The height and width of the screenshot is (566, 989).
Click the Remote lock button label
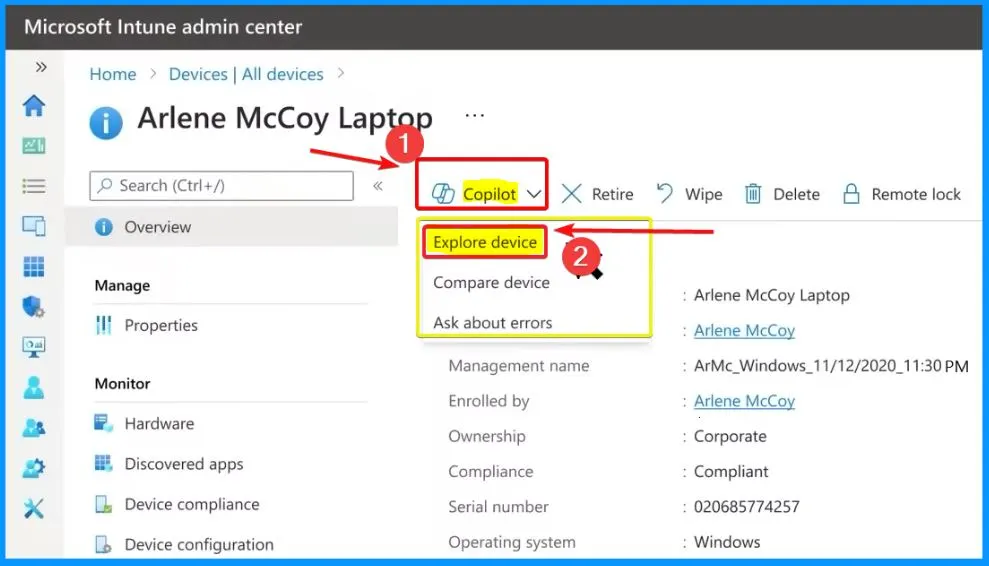[x=916, y=194]
